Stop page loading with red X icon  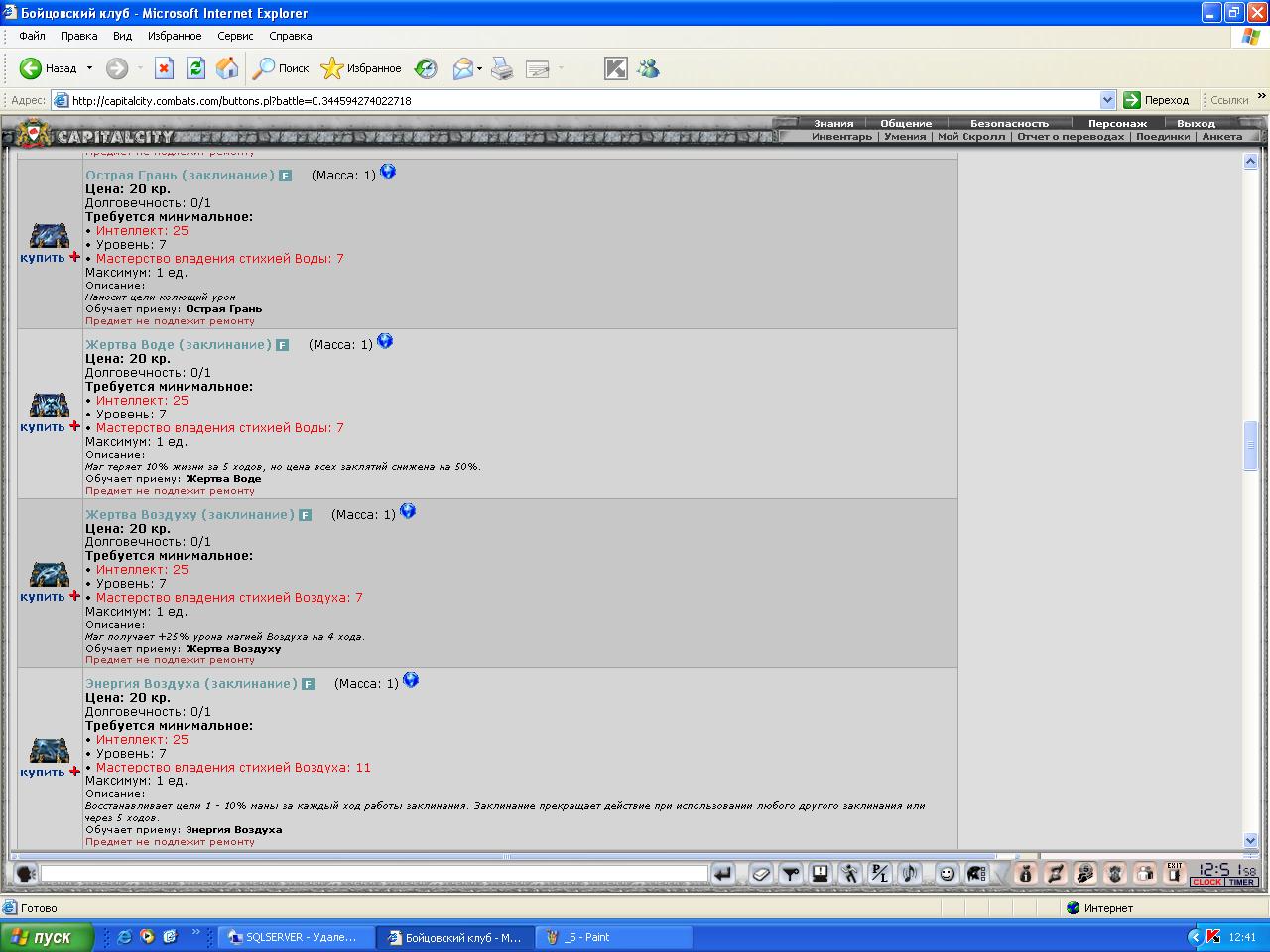[x=165, y=68]
